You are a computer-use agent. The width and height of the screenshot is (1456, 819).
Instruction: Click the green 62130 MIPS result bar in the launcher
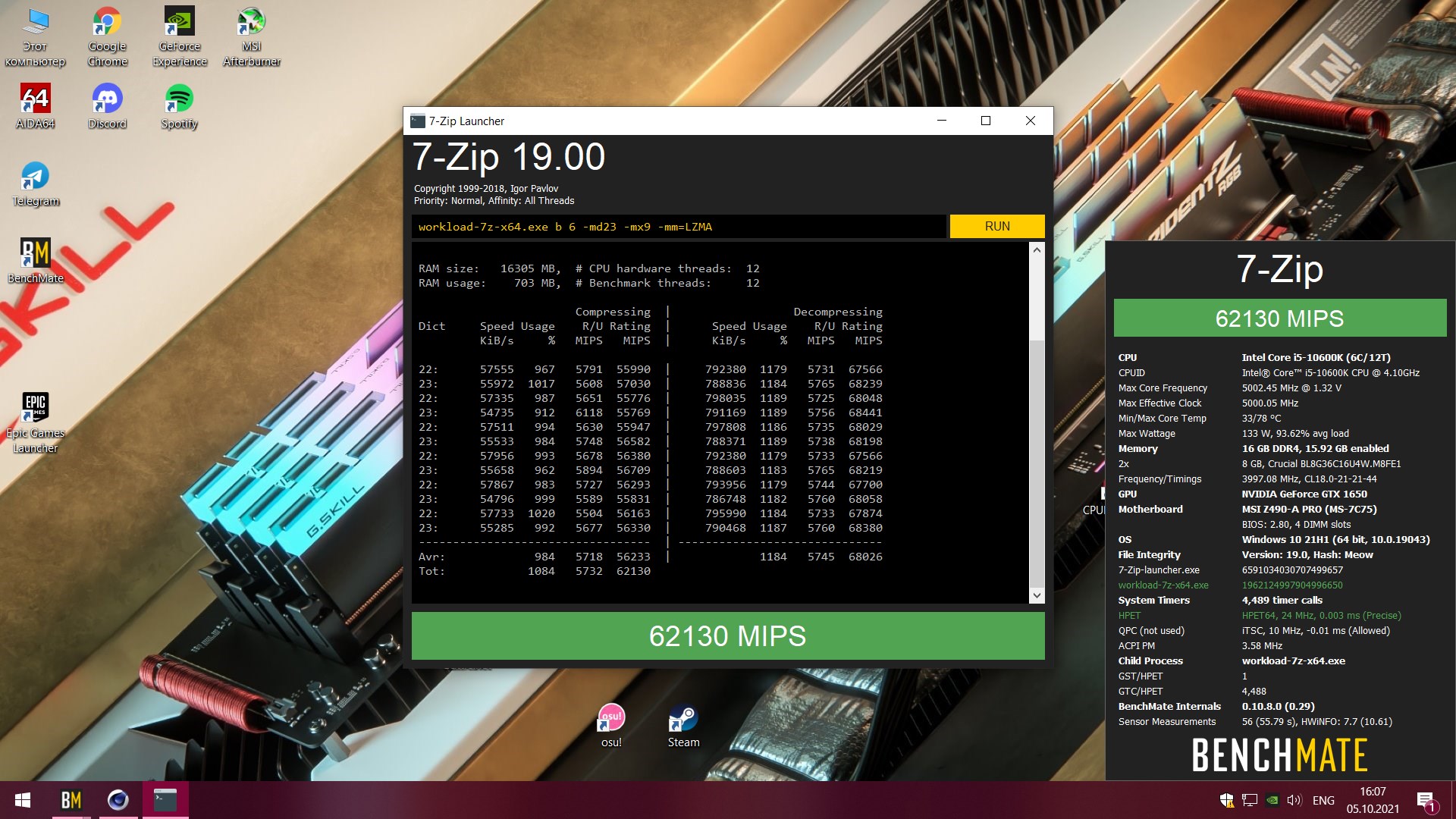(x=728, y=635)
